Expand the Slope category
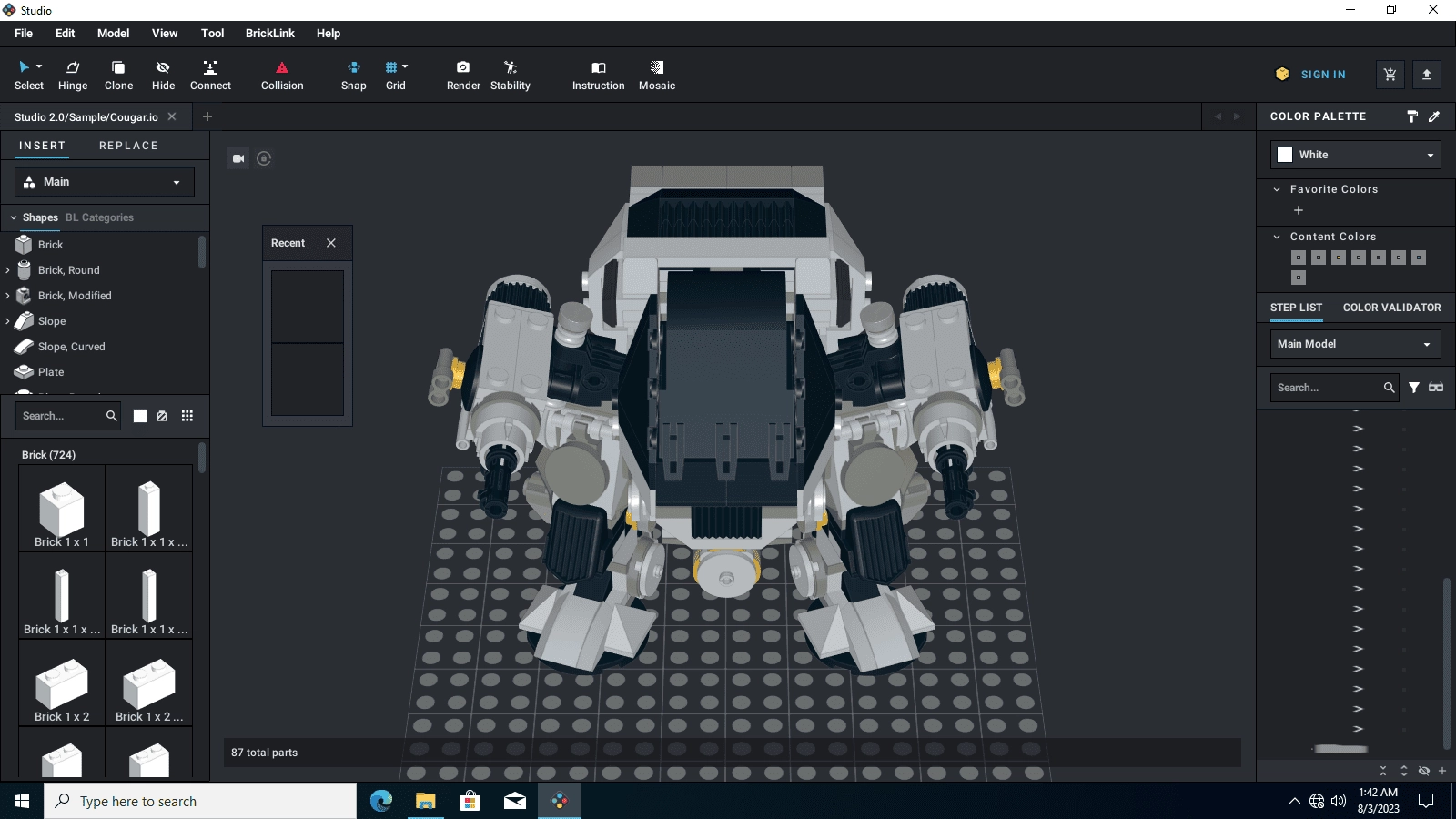The width and height of the screenshot is (1456, 819). 7,321
